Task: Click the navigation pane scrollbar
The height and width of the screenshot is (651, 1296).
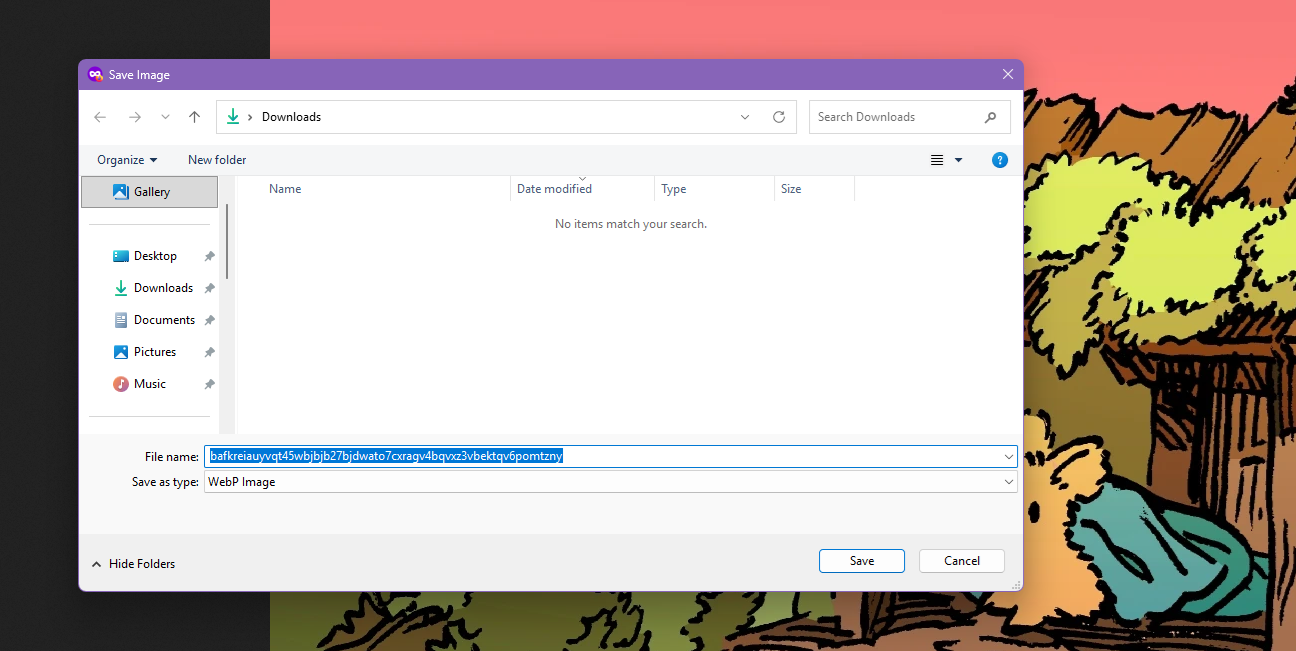Action: pyautogui.click(x=228, y=241)
